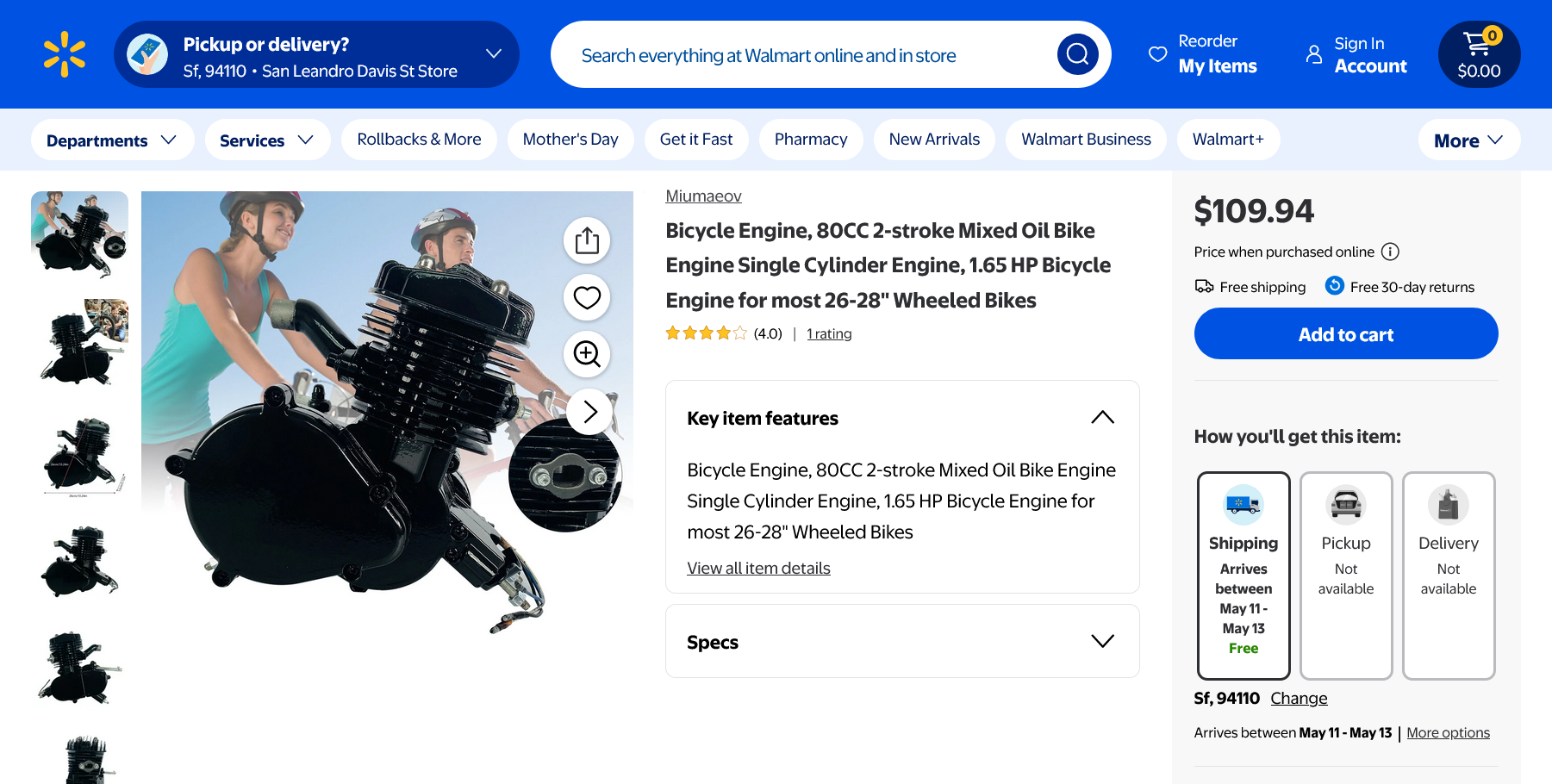Click the Sign In Account text

coord(1370,54)
